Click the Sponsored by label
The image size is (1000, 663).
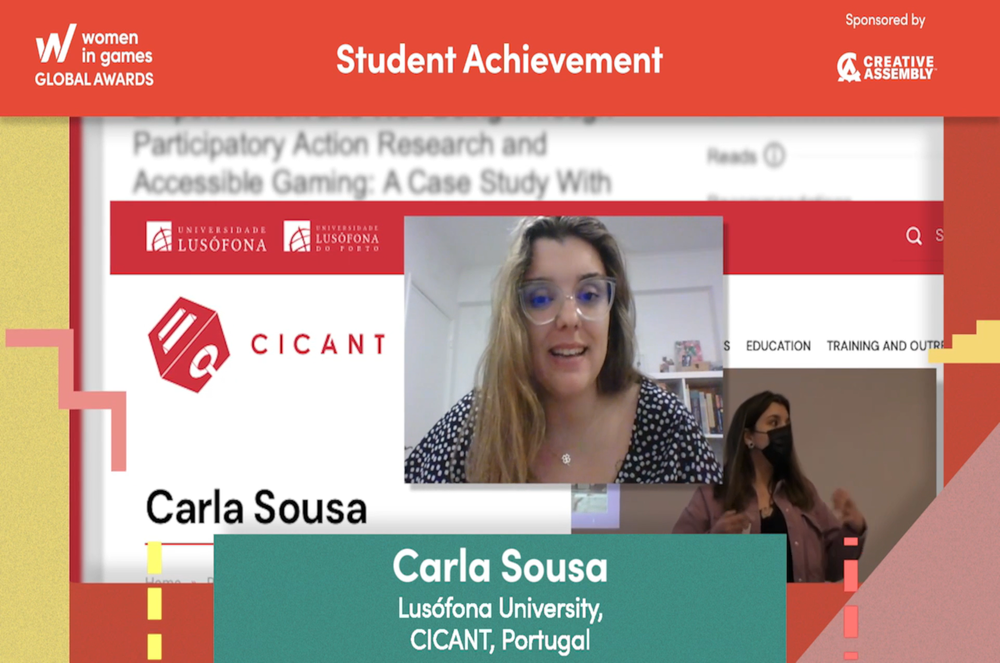tap(885, 20)
